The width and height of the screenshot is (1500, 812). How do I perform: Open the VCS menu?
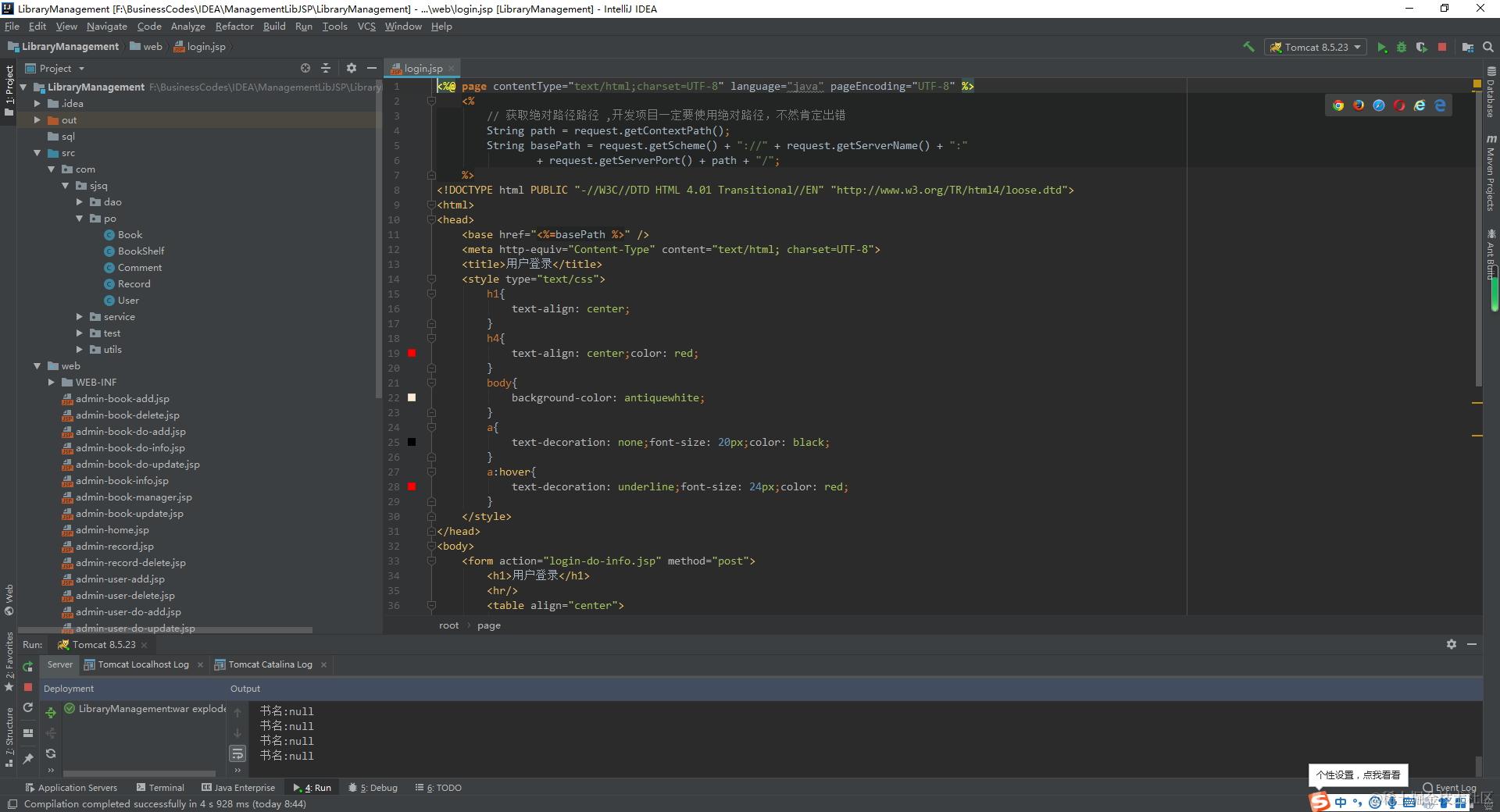[x=366, y=27]
